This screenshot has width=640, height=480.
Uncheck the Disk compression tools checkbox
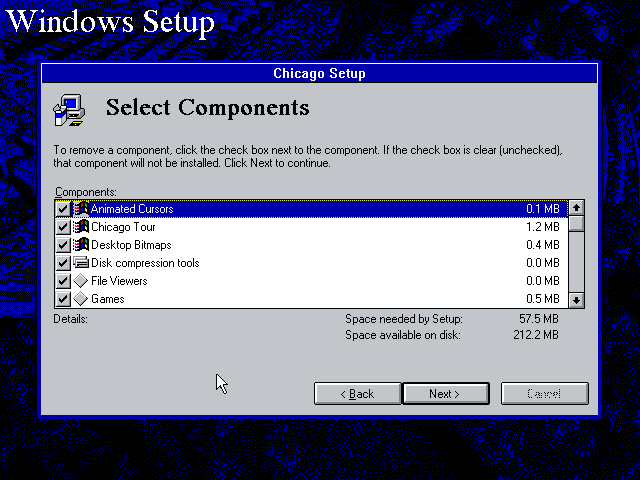[63, 263]
